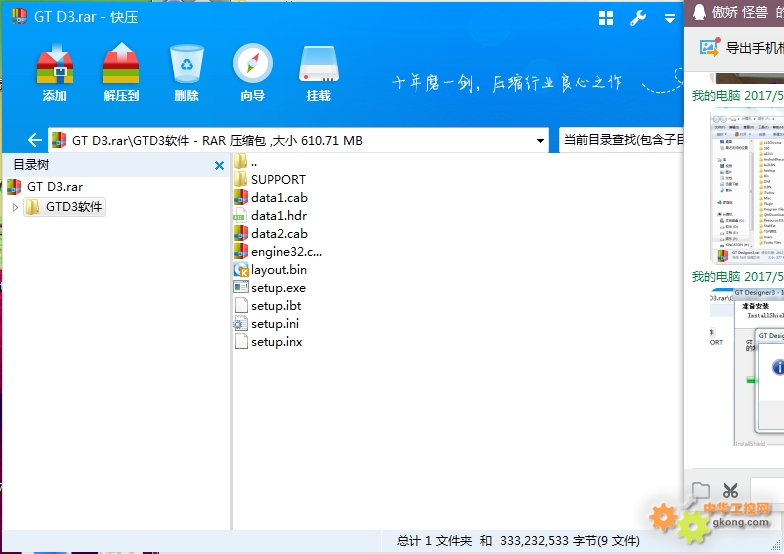Click the setup.ibt blank file icon

pyautogui.click(x=241, y=306)
